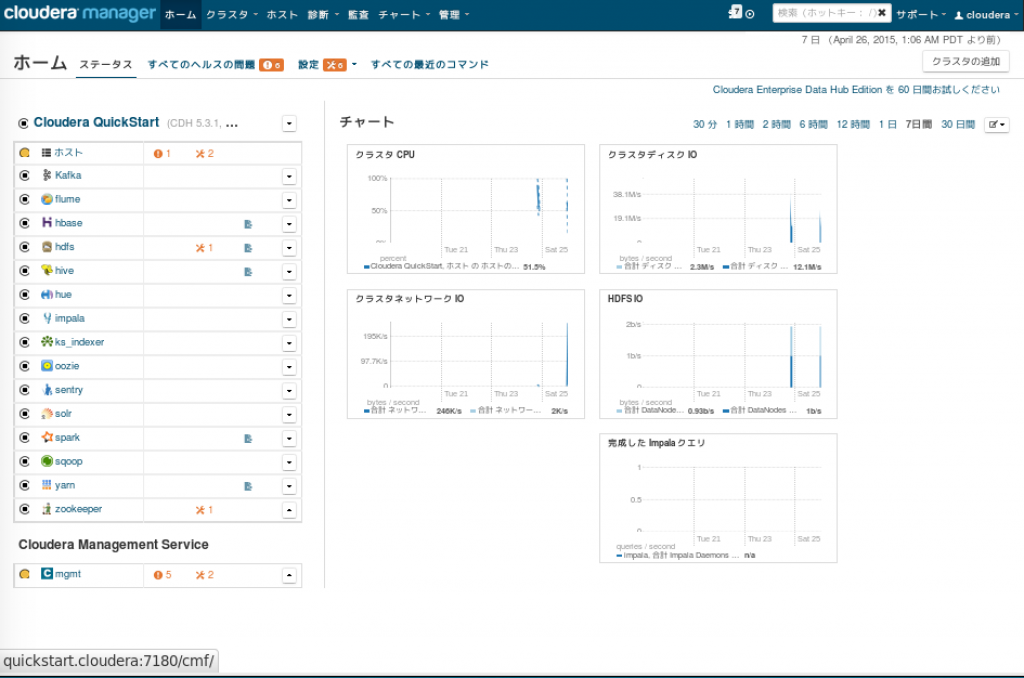Viewport: 1024px width, 678px height.
Task: Click the stale configuration icon in hive row
Action: pyautogui.click(x=248, y=272)
